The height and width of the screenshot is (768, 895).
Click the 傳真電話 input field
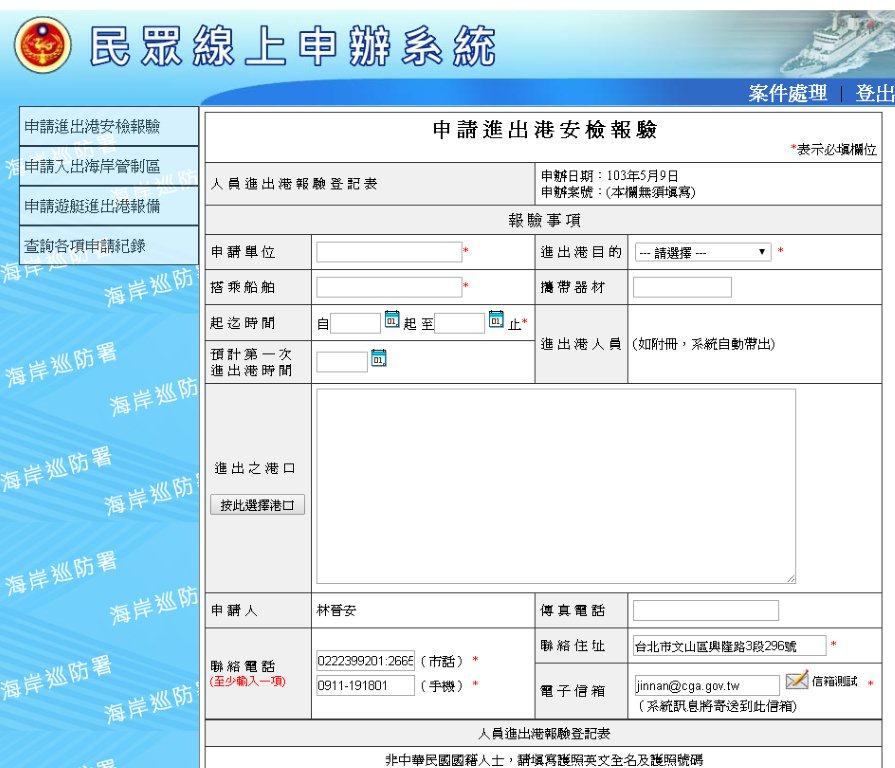tap(705, 610)
